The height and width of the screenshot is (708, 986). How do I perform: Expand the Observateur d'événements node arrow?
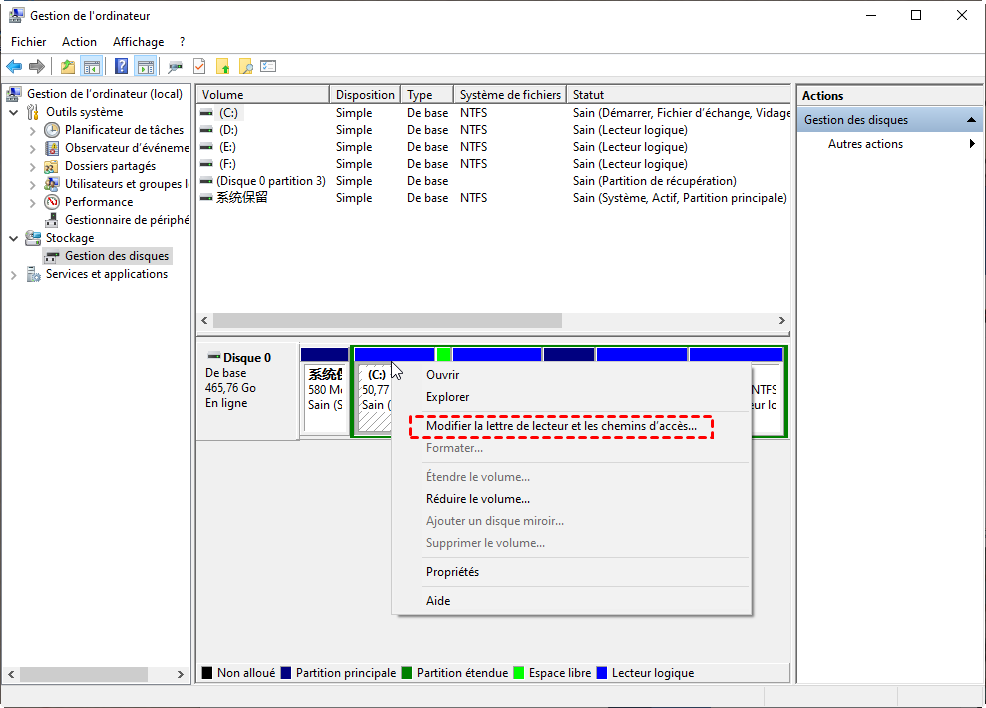click(33, 149)
